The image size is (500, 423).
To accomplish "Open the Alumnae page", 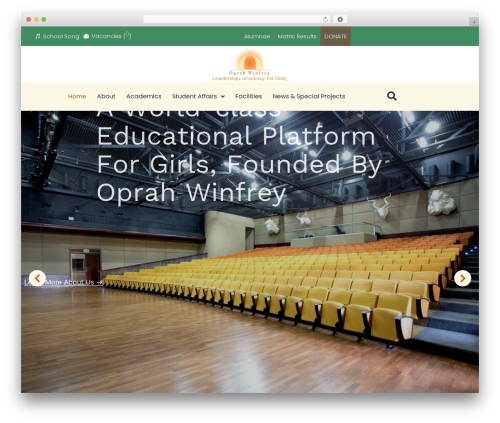I will [257, 36].
